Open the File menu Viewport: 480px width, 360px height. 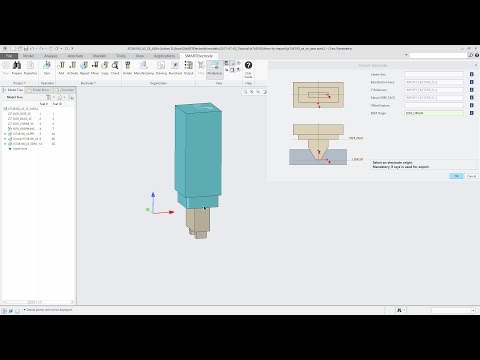click(9, 56)
